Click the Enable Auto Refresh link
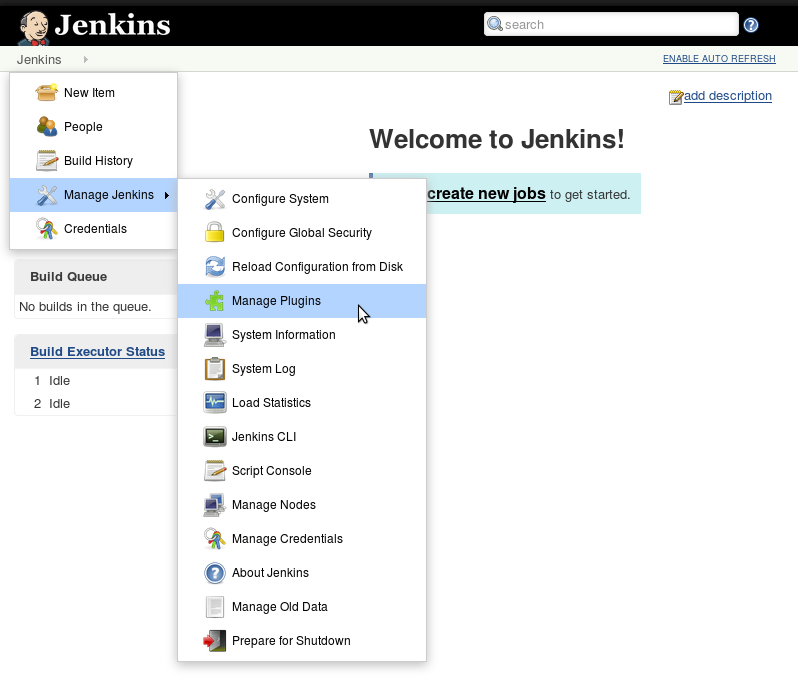This screenshot has width=798, height=683. [x=719, y=59]
